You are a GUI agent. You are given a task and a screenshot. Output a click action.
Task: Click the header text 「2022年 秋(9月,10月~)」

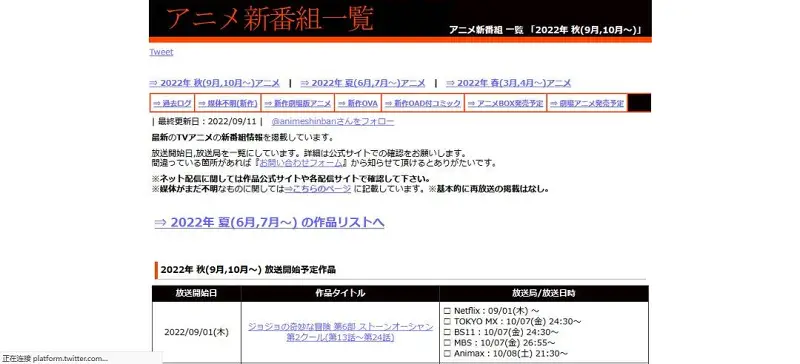[x=585, y=30]
